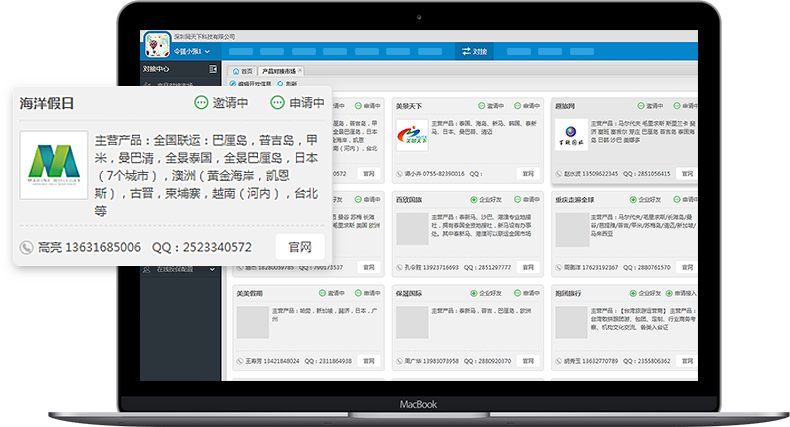Open 官网 on the card with QQ 2851297777
The image size is (790, 427).
[x=528, y=267]
